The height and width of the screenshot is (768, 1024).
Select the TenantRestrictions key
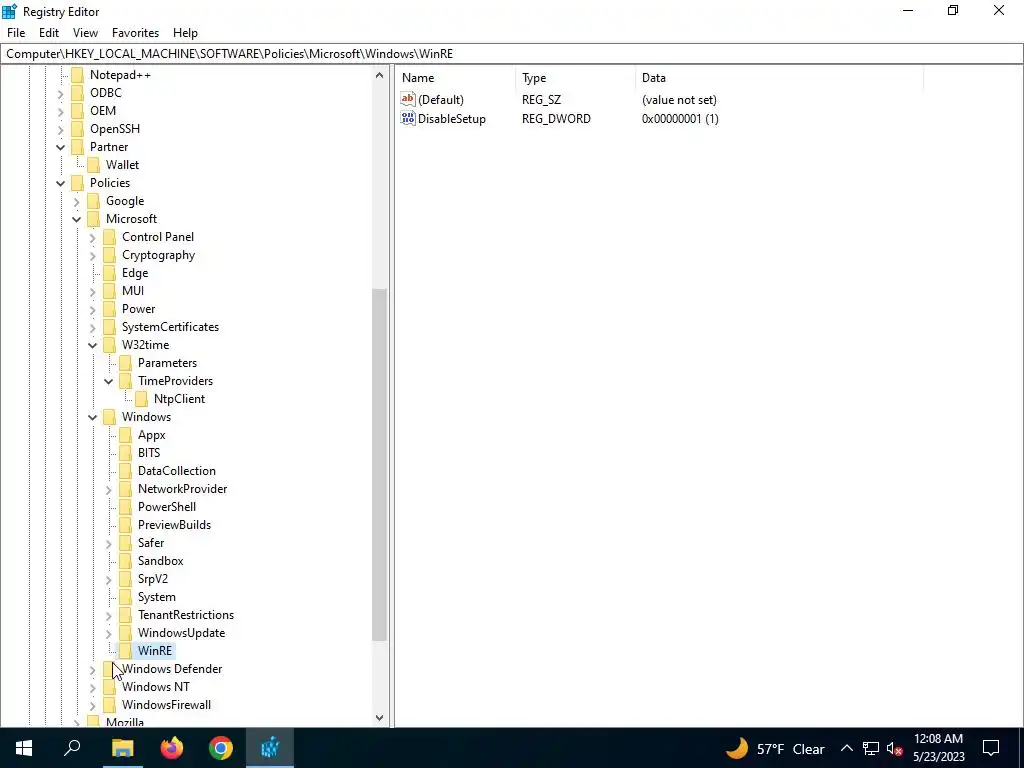point(185,615)
